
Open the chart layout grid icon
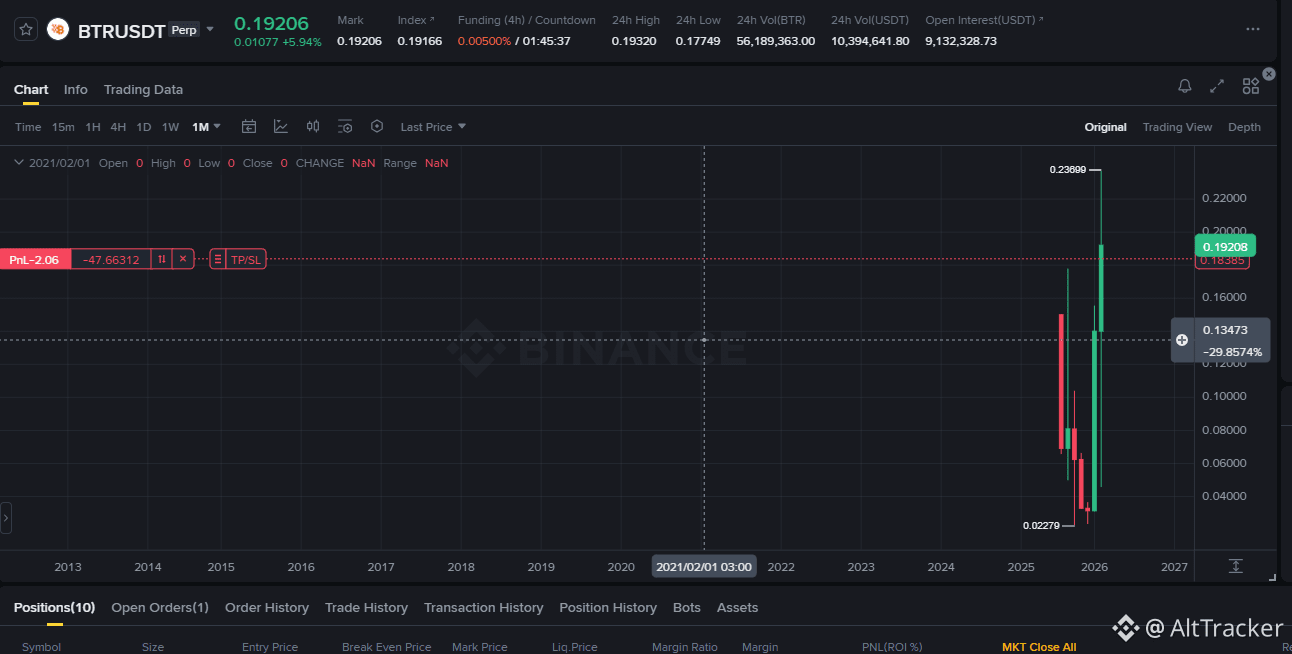click(1251, 87)
